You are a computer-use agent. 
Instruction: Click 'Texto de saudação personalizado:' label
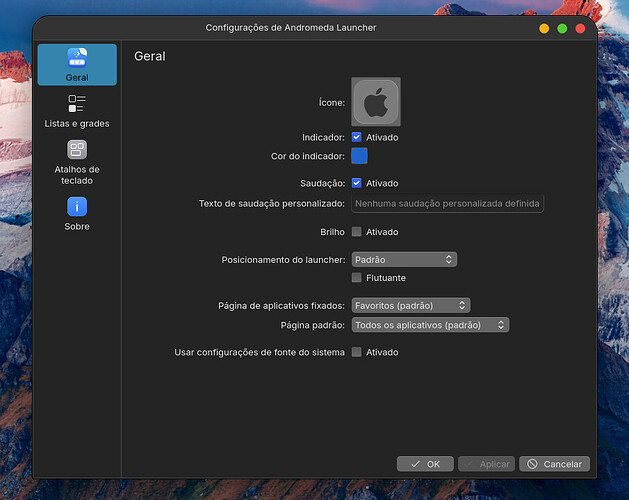tap(272, 203)
